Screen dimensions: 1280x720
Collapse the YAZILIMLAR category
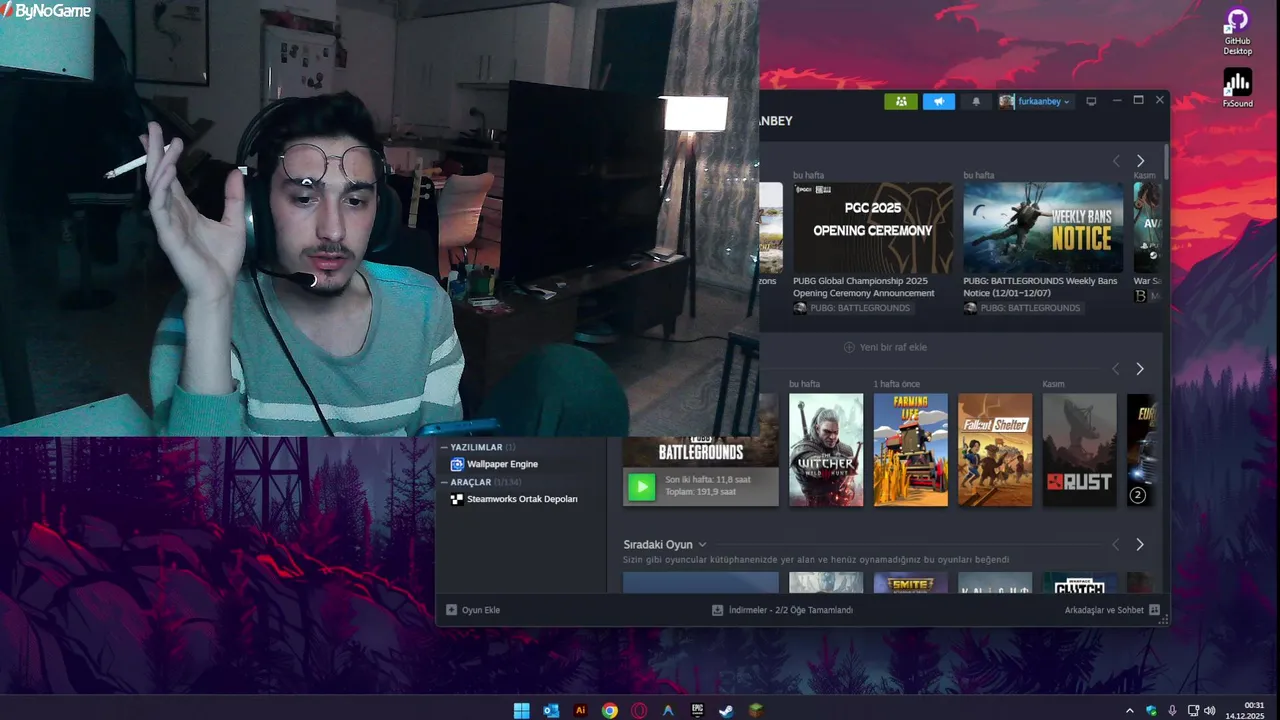click(x=445, y=447)
